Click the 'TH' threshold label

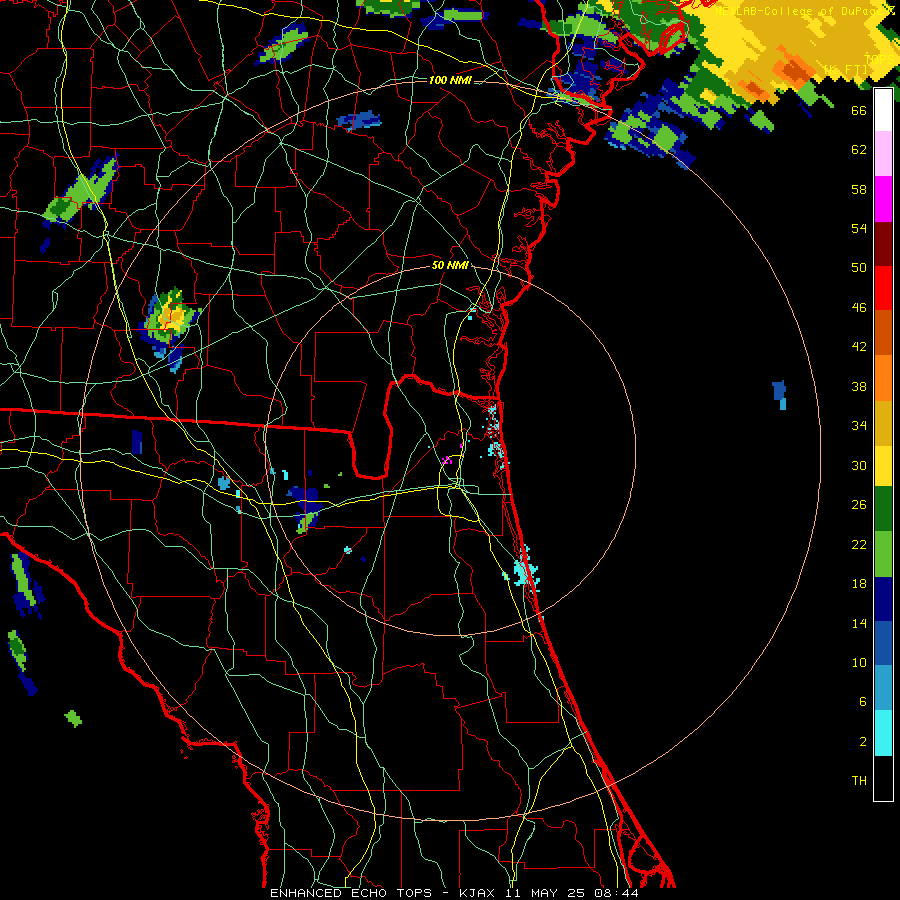tap(859, 780)
